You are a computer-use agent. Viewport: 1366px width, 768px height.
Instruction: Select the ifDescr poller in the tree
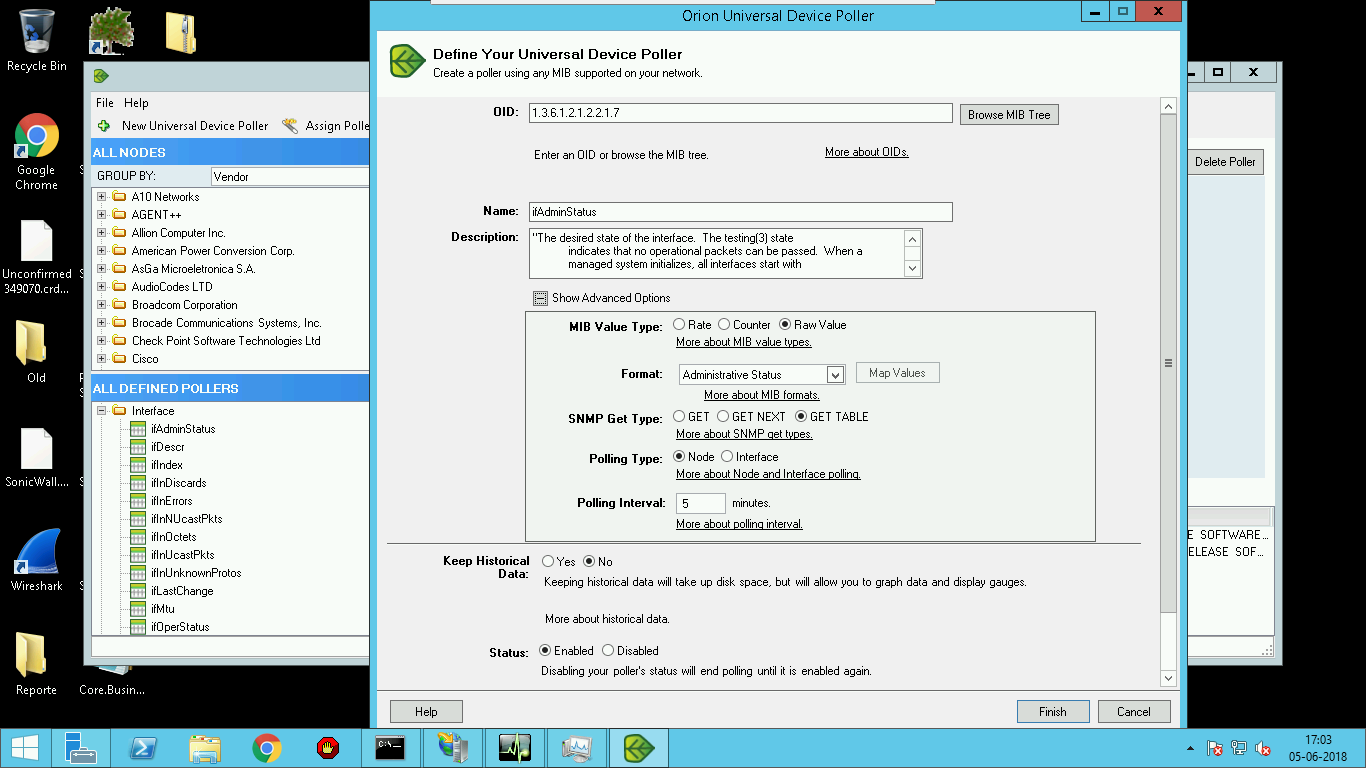click(167, 447)
